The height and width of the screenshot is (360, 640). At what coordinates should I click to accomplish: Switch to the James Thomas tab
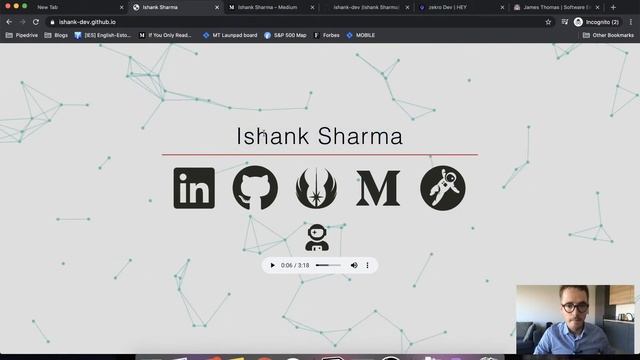557,7
